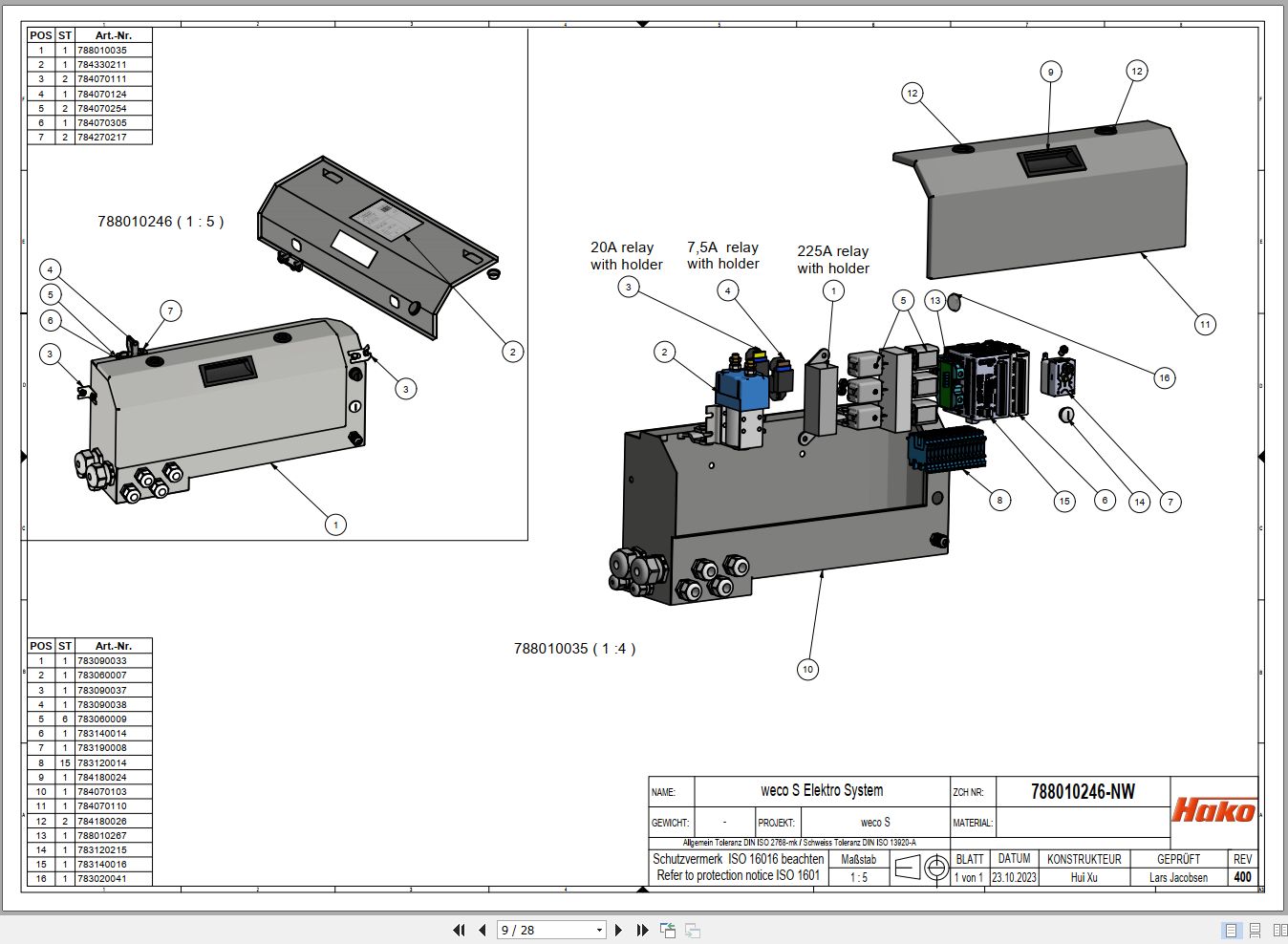The width and height of the screenshot is (1288, 944).
Task: Click the '788010035 ( 1 :4 )' caption
Action: [574, 649]
